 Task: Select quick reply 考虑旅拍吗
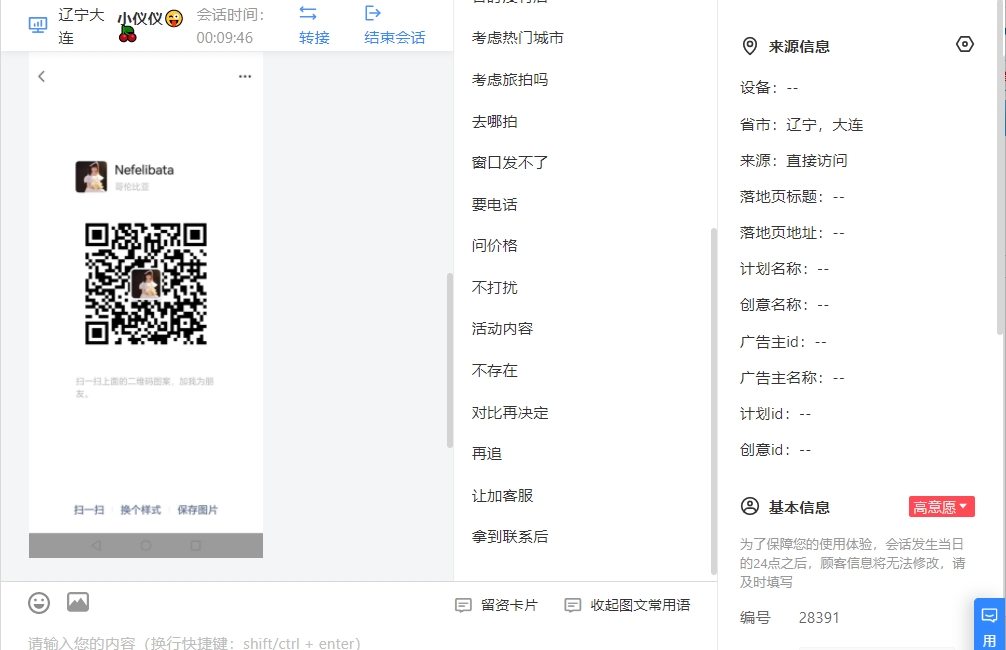coord(509,80)
